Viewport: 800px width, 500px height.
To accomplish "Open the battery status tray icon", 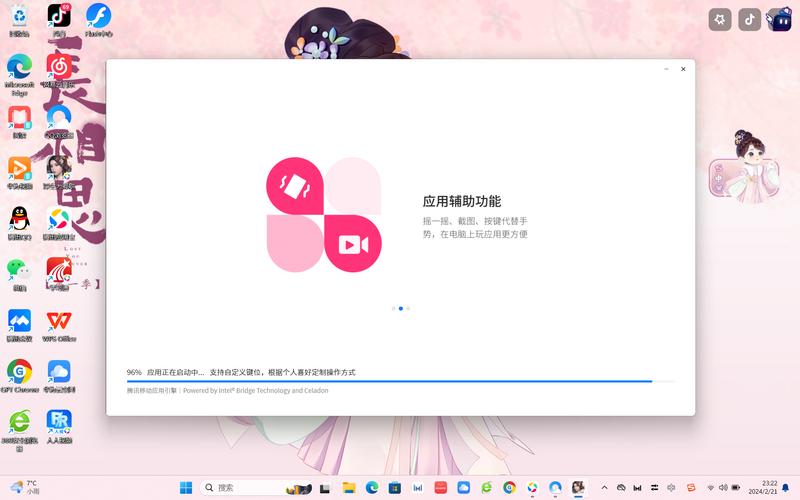I will coord(736,488).
